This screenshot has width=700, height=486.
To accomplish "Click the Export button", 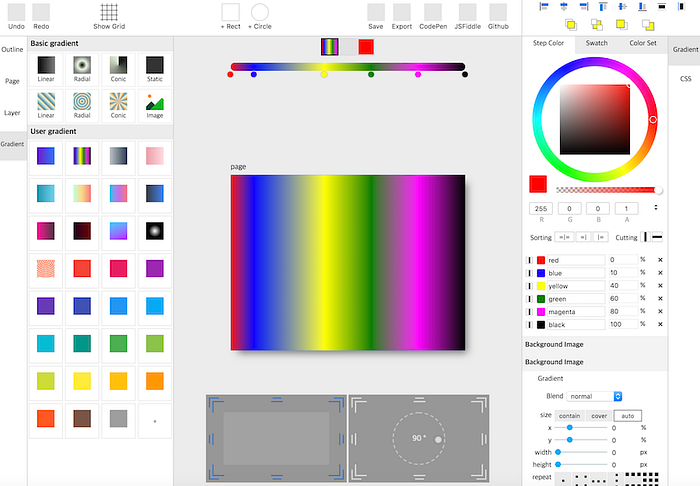I will [x=402, y=17].
